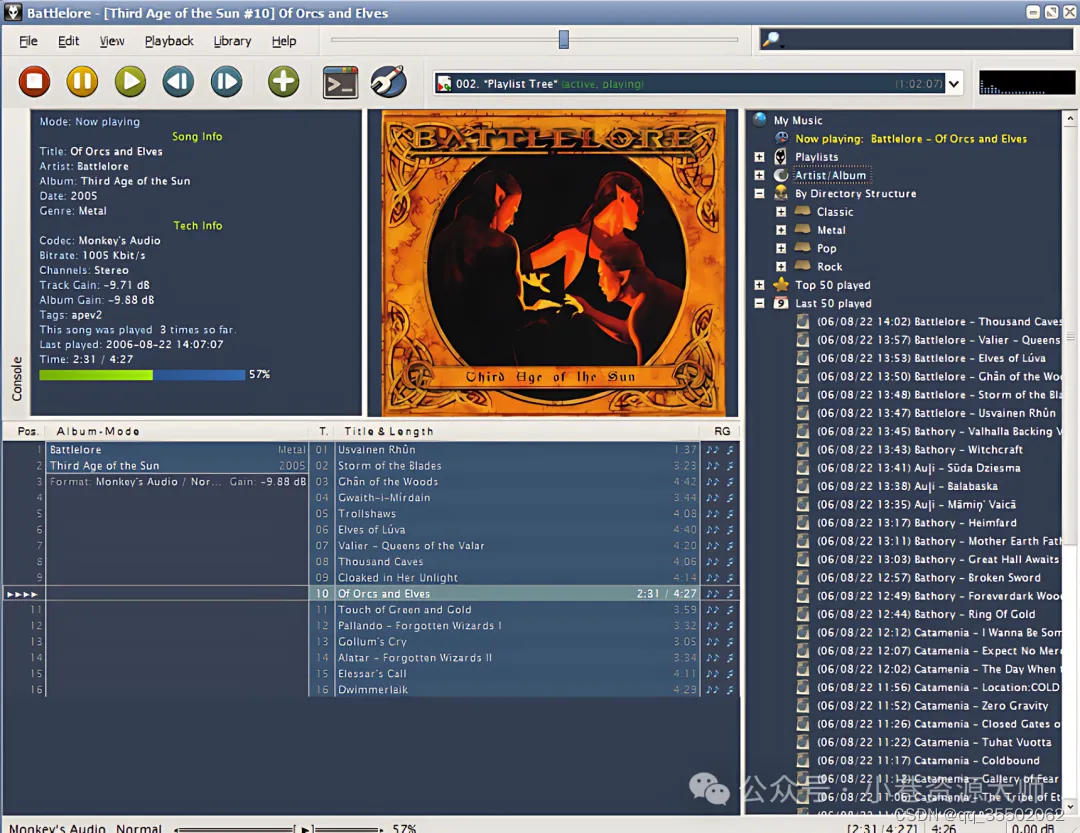Click the Pos. column header

[26, 431]
